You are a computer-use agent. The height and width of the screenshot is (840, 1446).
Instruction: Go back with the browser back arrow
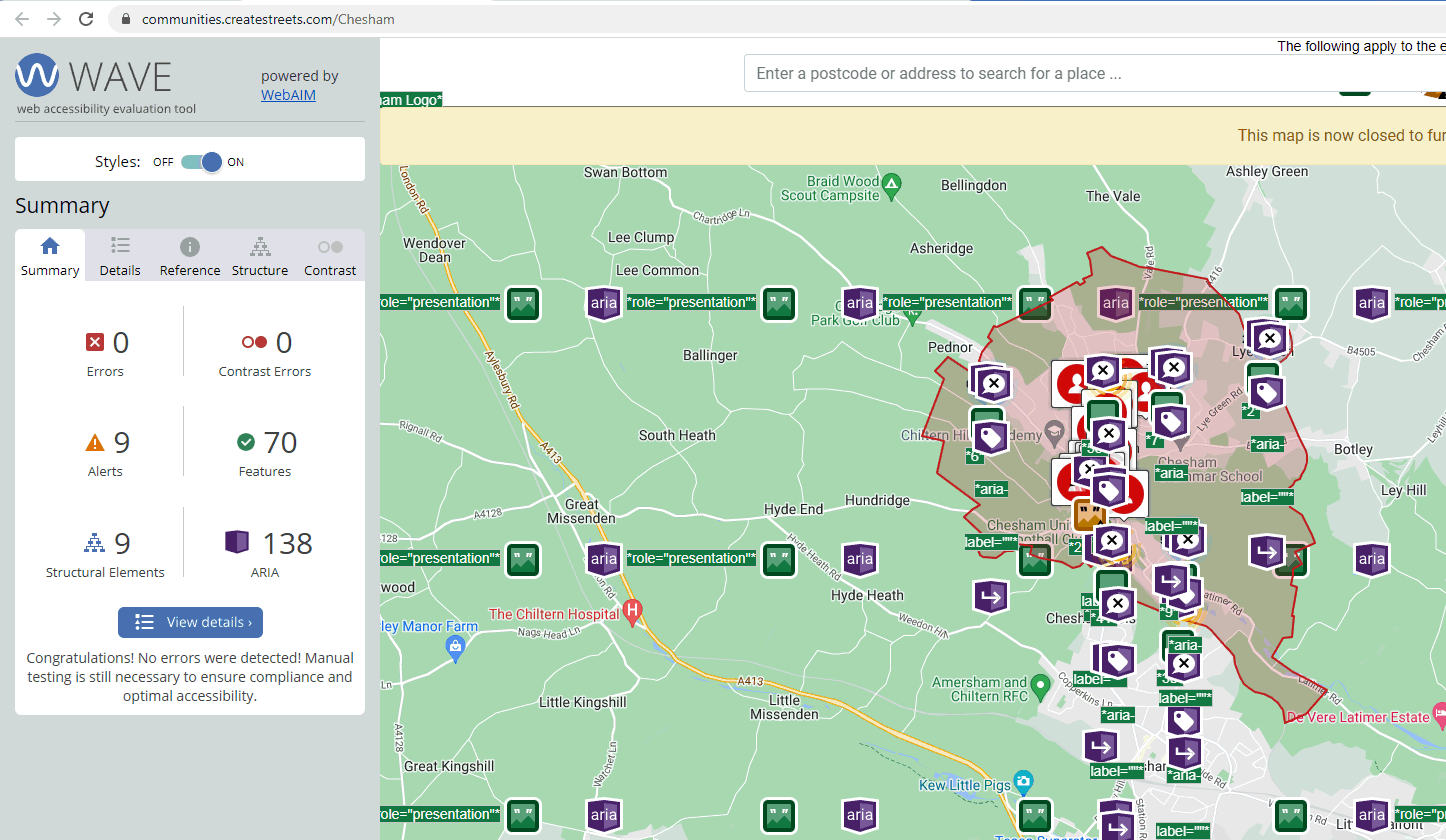point(22,19)
